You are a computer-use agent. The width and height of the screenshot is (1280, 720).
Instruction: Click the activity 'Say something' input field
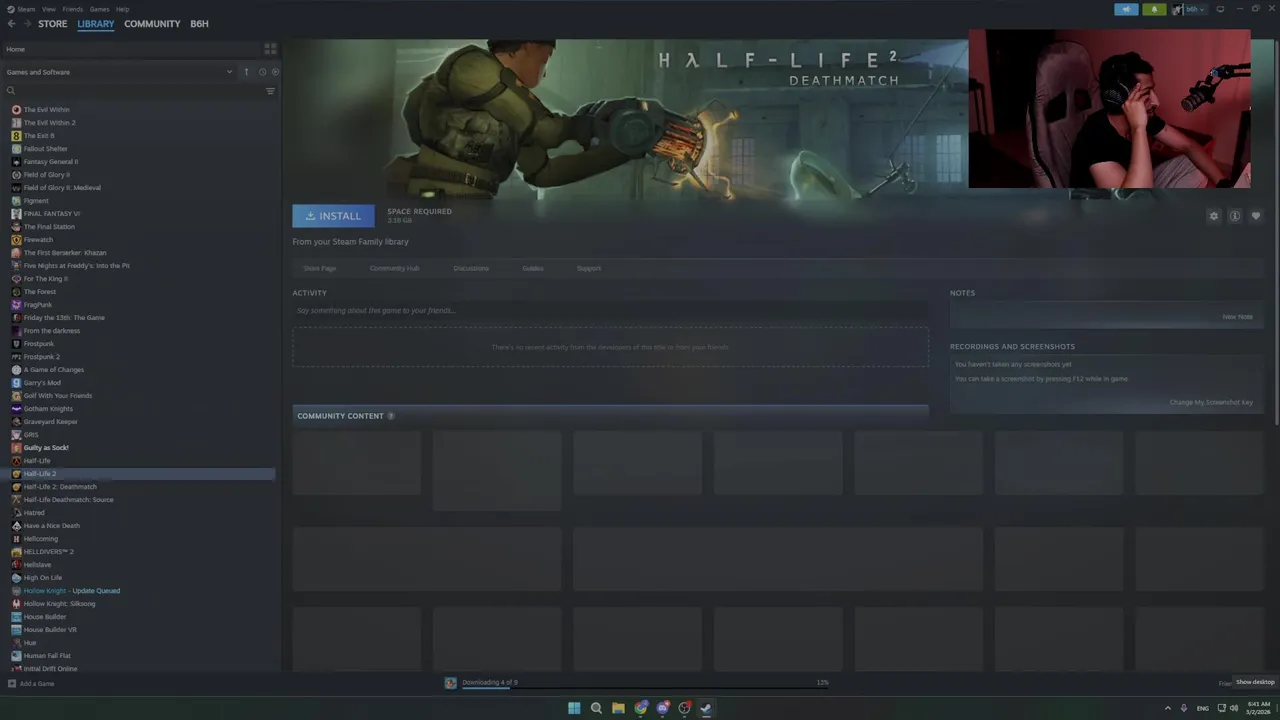point(610,310)
